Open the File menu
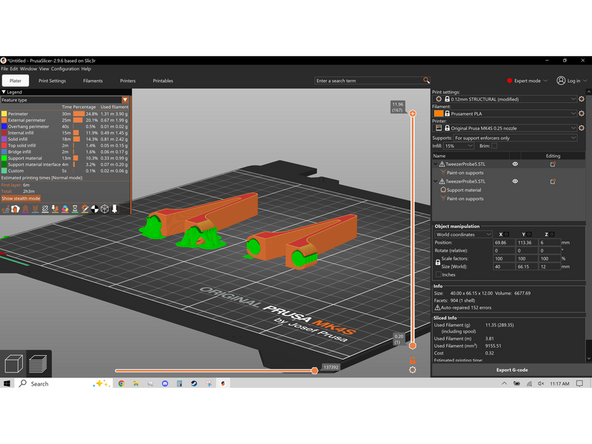 [x=4, y=69]
